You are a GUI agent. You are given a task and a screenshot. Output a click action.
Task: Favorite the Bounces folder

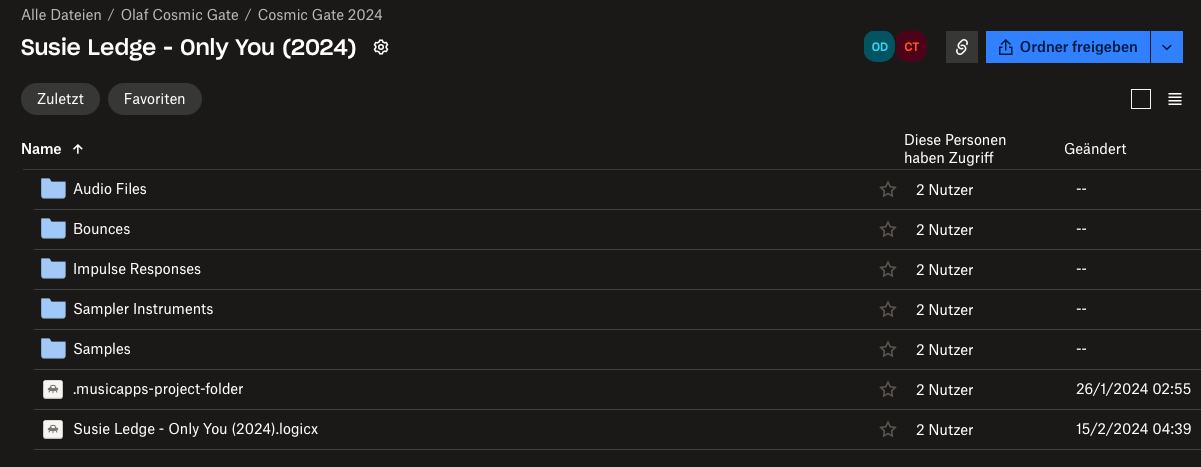(888, 230)
